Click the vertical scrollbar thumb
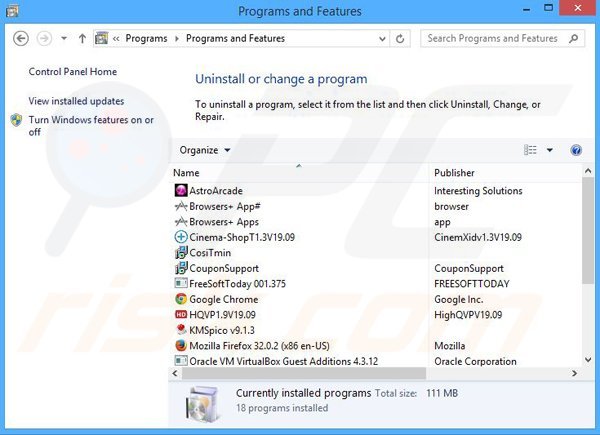Screen dimensions: 600x435 pyautogui.click(x=588, y=231)
